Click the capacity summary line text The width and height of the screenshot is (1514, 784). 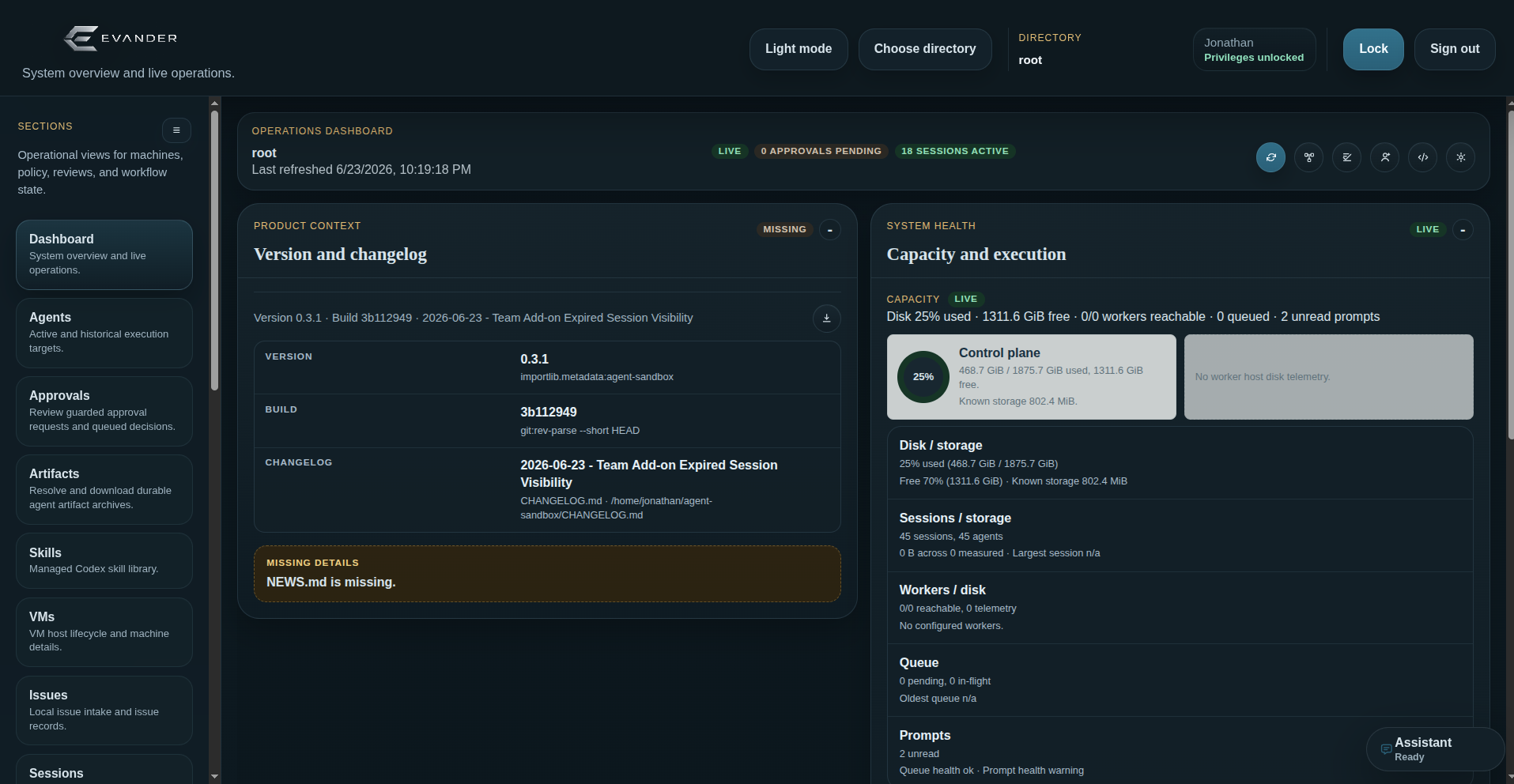pos(1133,317)
